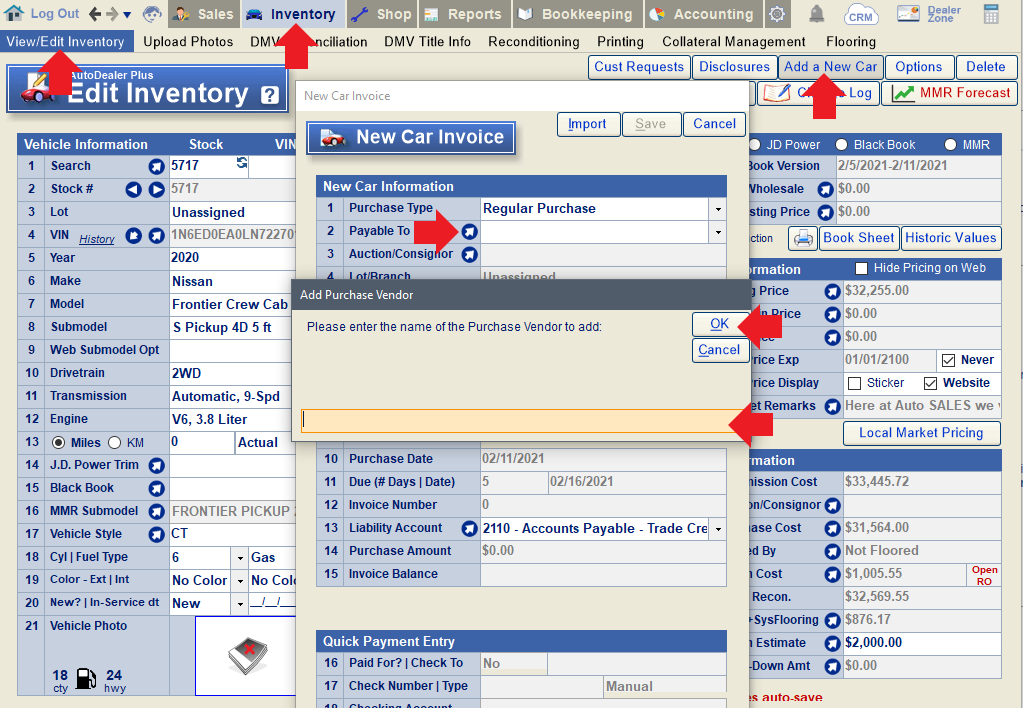This screenshot has height=708, width=1023.
Task: Type in the Purchase Vendor name field
Action: (515, 421)
